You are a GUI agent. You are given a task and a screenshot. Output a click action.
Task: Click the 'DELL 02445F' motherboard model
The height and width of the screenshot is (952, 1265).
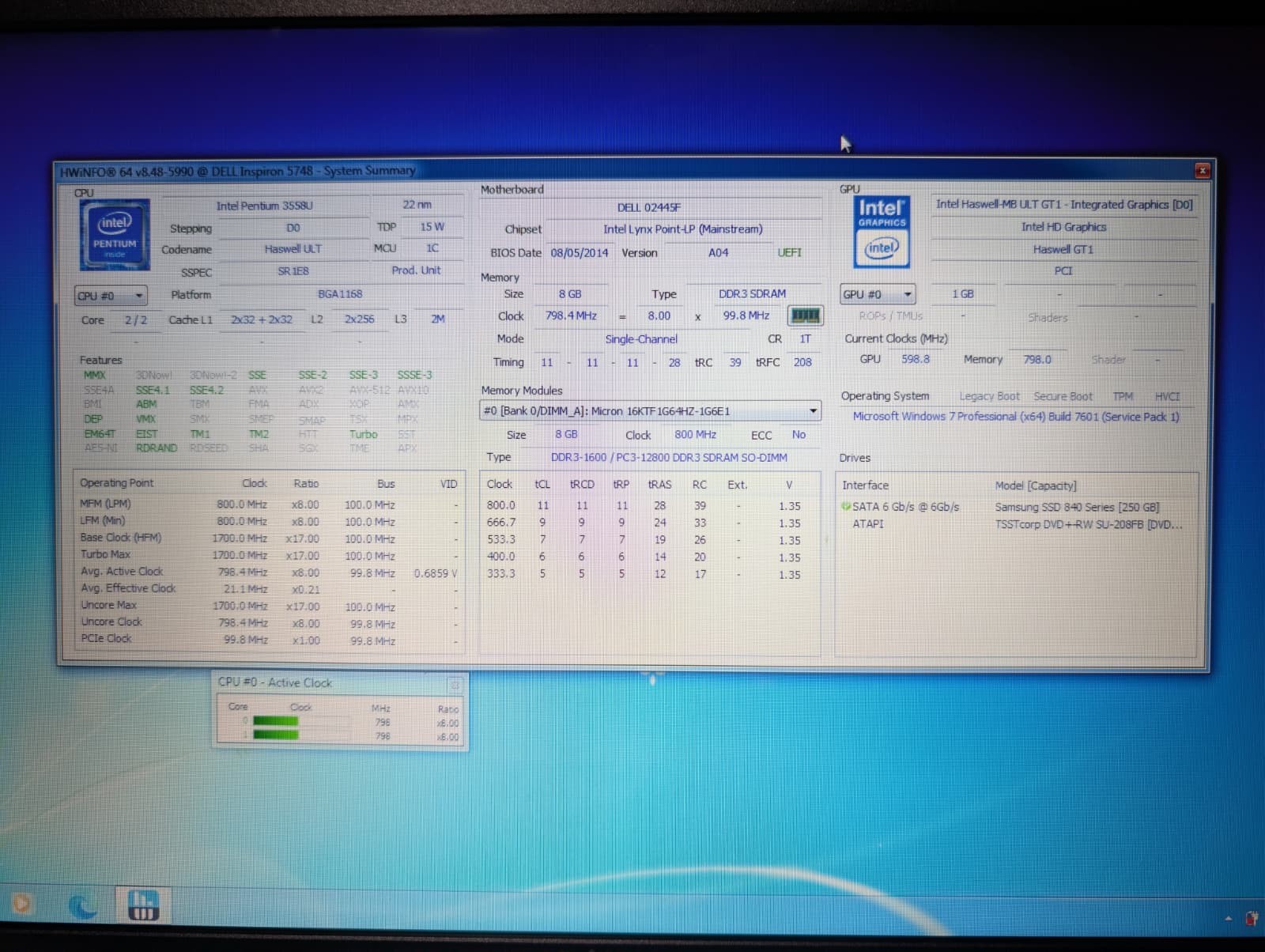649,207
